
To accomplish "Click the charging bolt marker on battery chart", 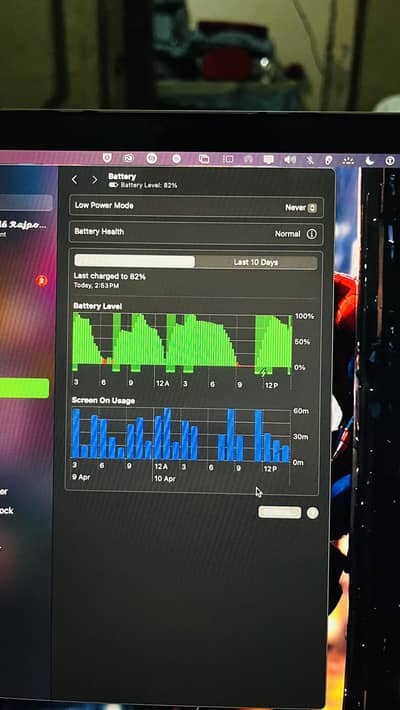I will point(264,372).
